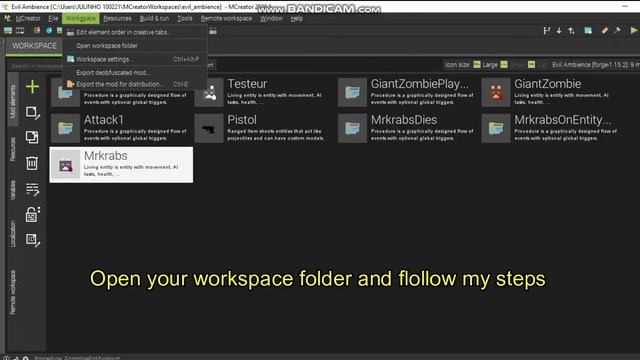Select the smallest icon size option
640x360 pixels.
click(537, 65)
